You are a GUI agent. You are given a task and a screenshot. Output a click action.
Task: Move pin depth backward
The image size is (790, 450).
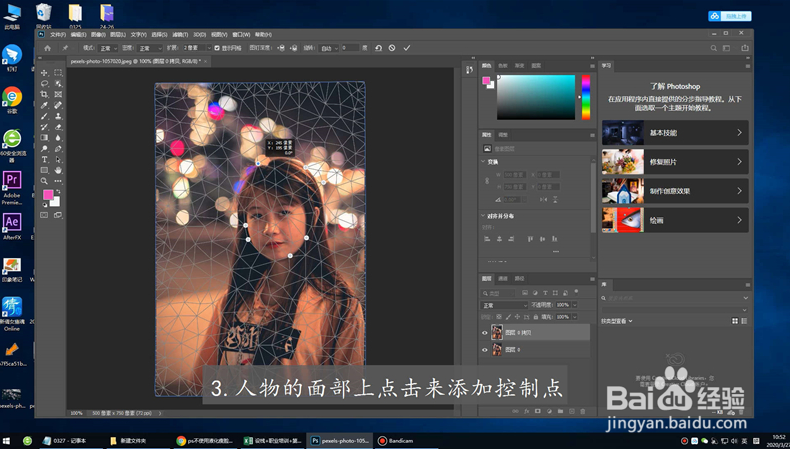point(294,48)
